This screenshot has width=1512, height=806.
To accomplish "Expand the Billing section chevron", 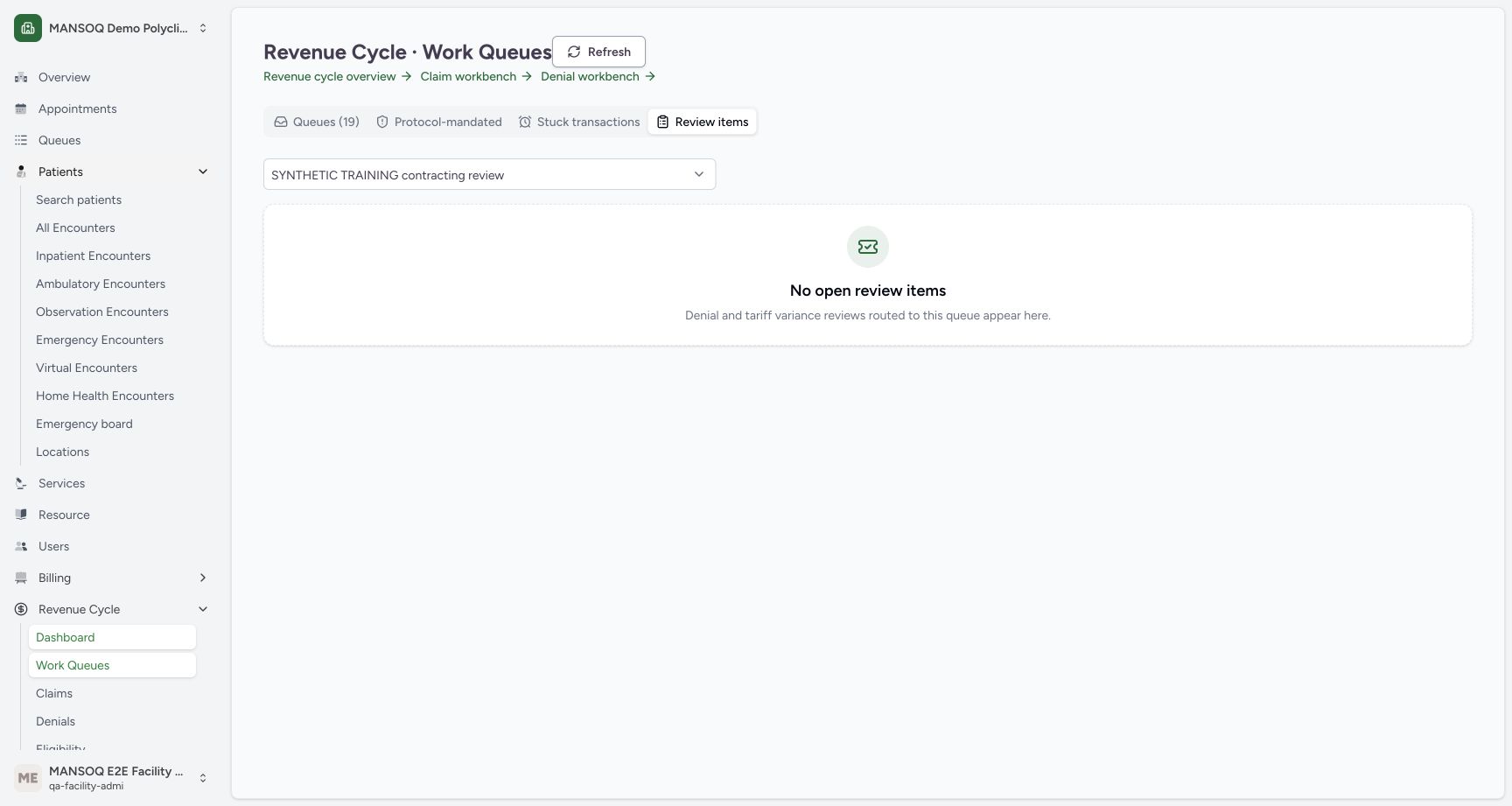I will [203, 578].
